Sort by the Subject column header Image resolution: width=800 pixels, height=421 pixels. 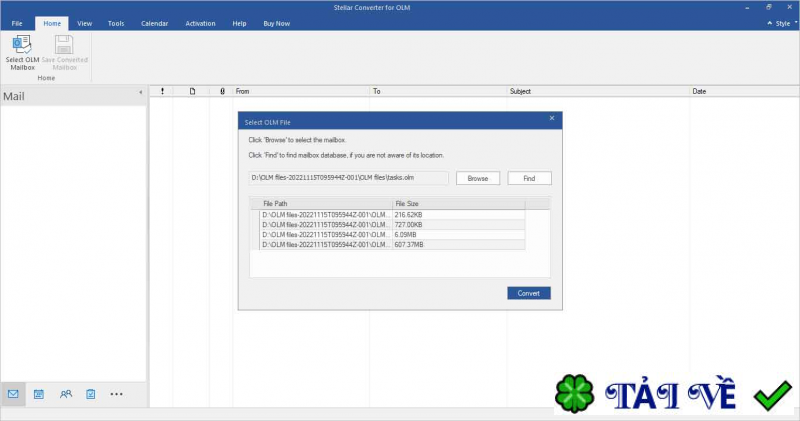(598, 91)
